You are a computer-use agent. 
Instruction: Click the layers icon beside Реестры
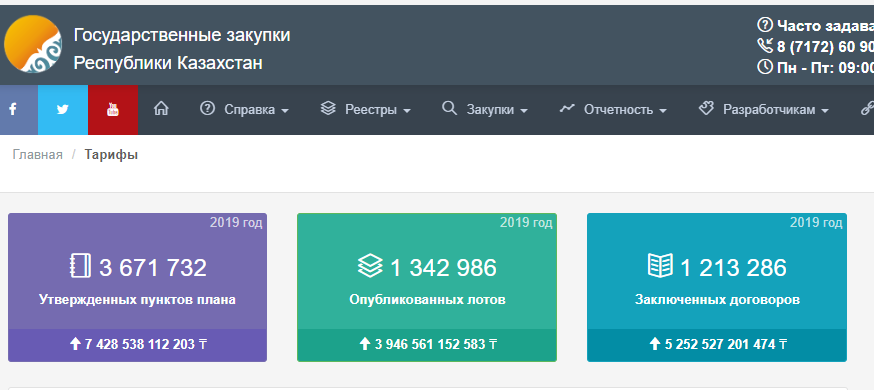[328, 109]
